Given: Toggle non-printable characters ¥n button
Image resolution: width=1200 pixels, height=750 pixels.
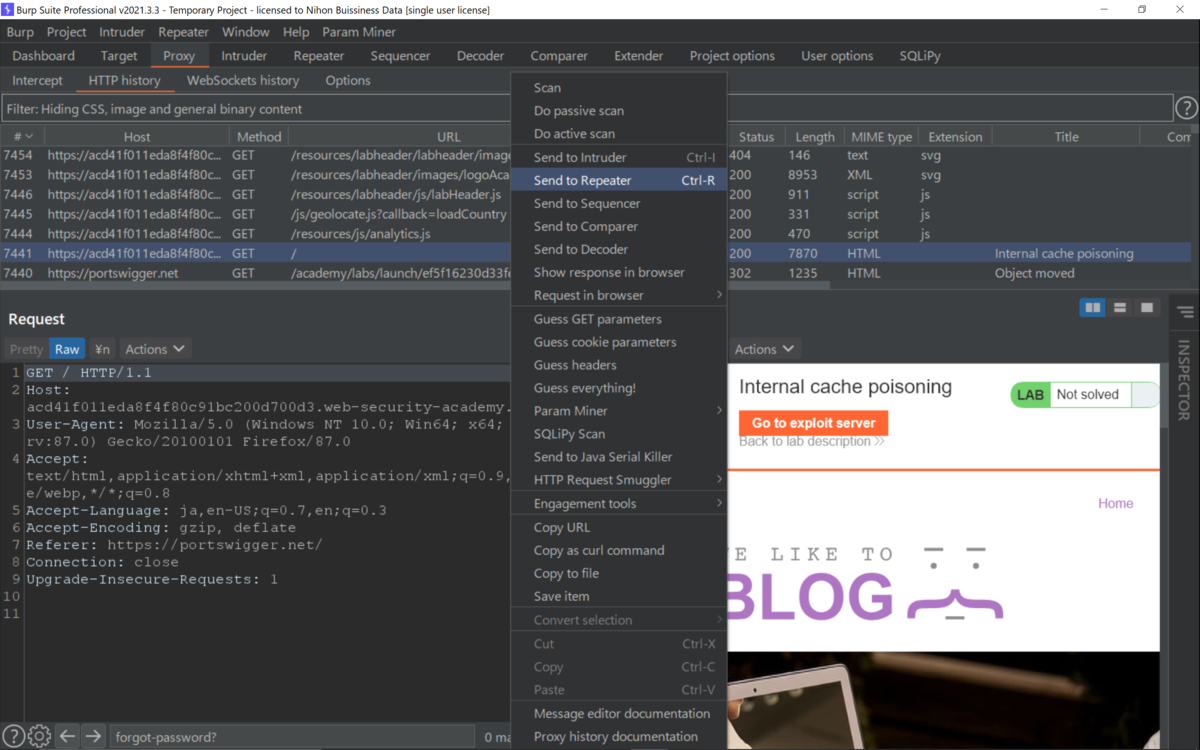Looking at the screenshot, I should 102,349.
